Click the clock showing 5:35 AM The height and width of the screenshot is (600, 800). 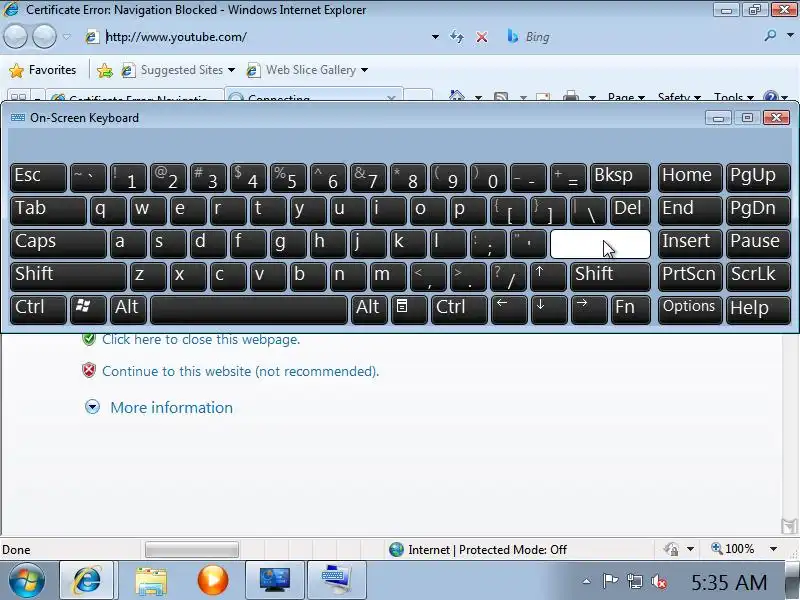(x=729, y=582)
